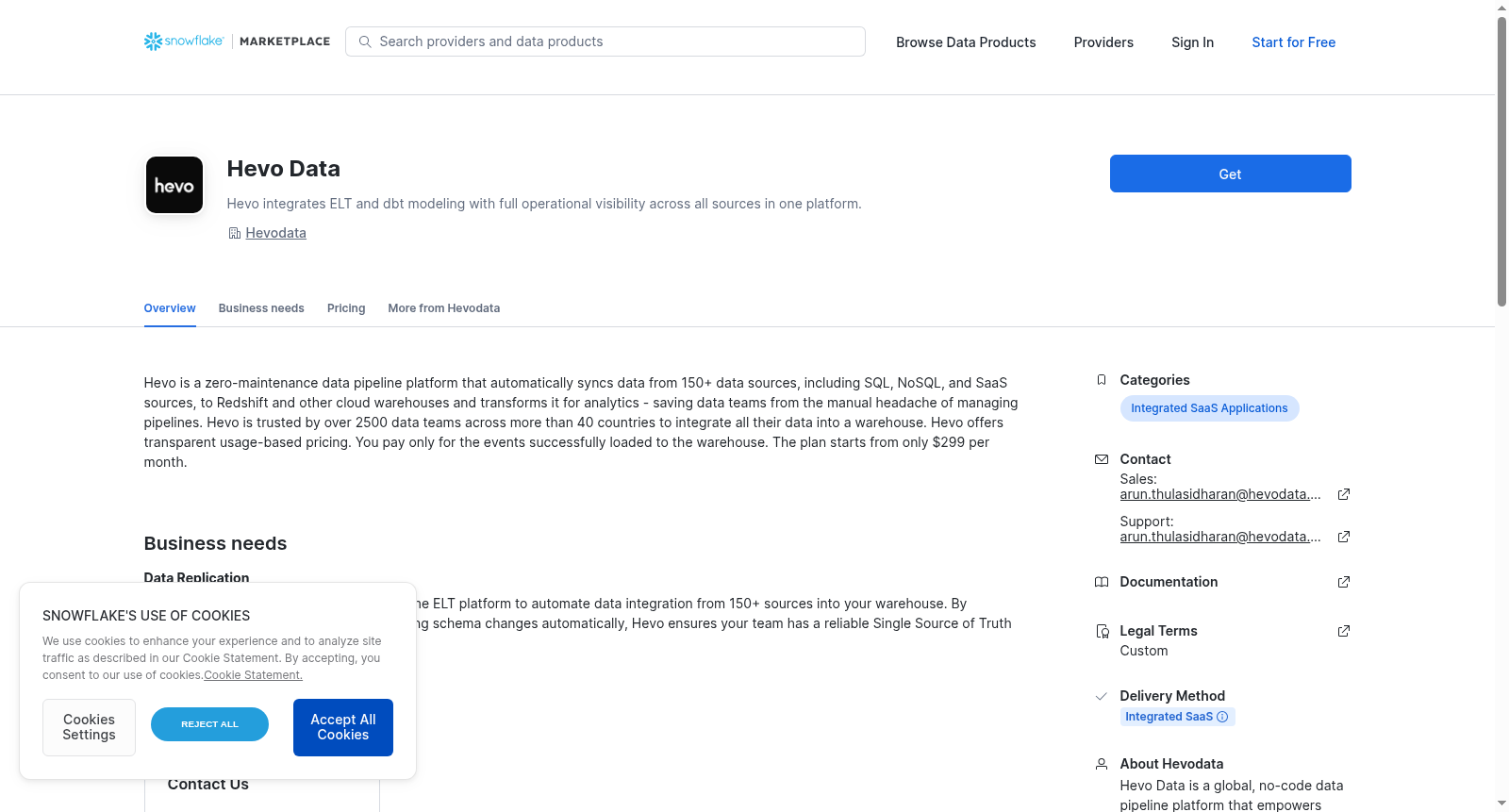Click the blue Get button

click(x=1231, y=174)
